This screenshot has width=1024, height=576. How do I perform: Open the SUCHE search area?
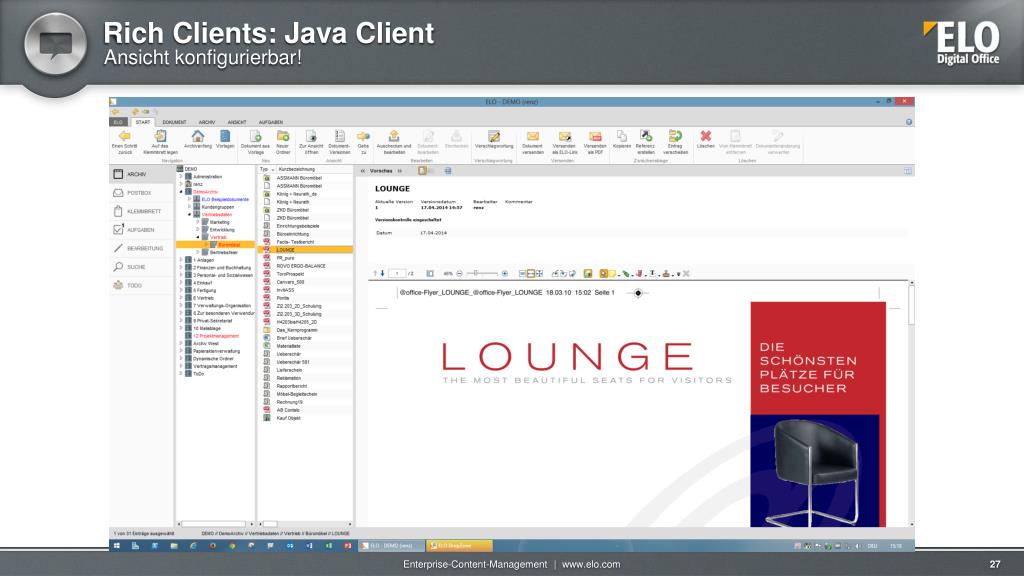[136, 267]
